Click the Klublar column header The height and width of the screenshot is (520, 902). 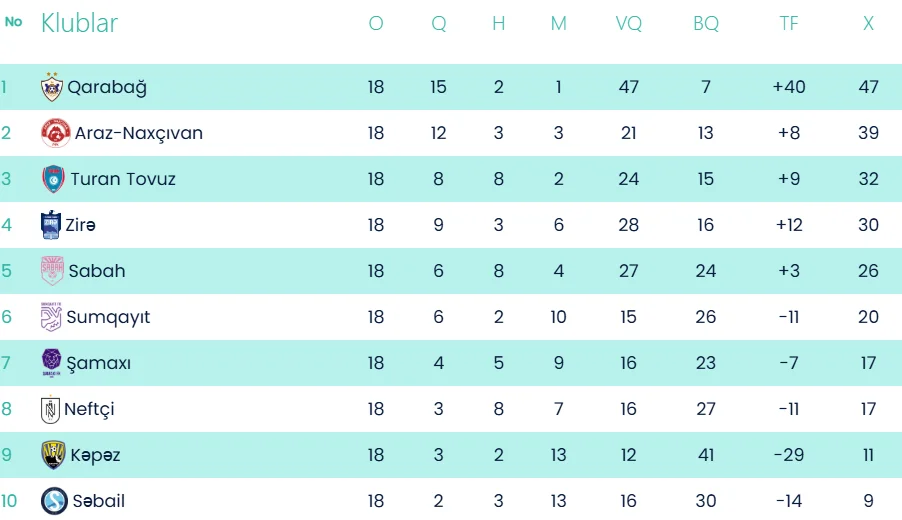click(x=79, y=24)
